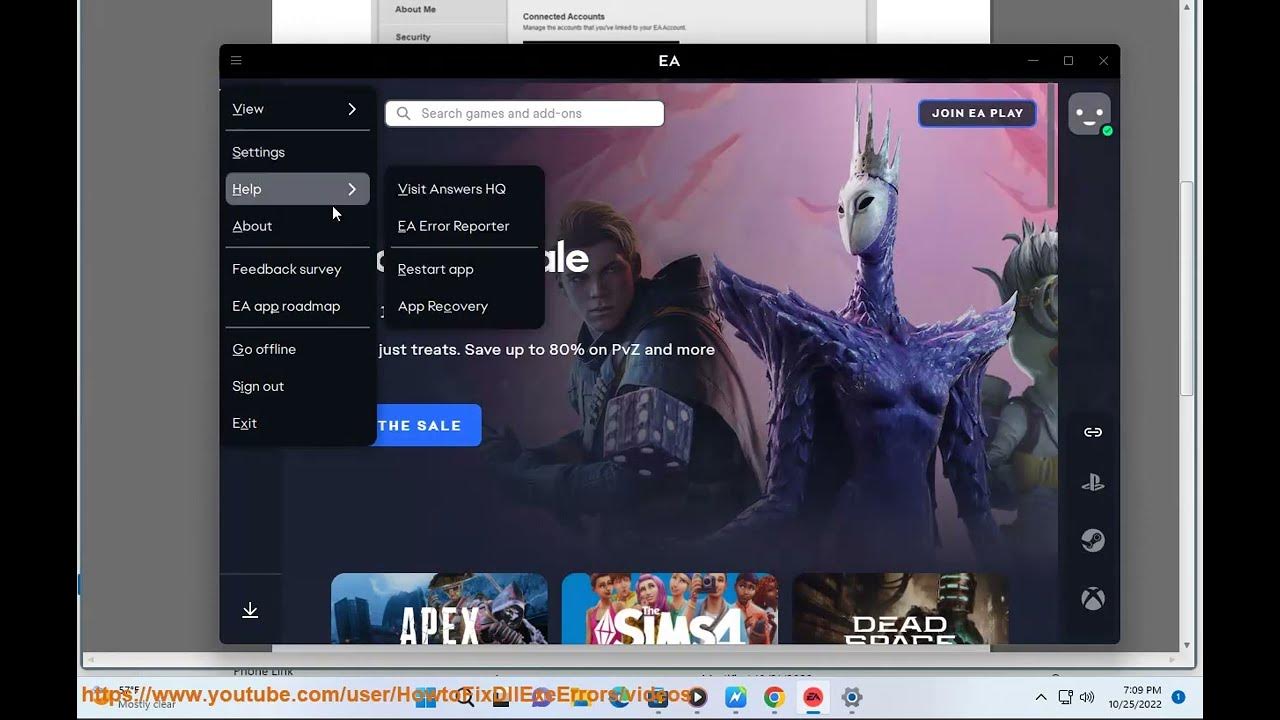This screenshot has width=1280, height=720.
Task: Click Security in background window
Action: [413, 37]
